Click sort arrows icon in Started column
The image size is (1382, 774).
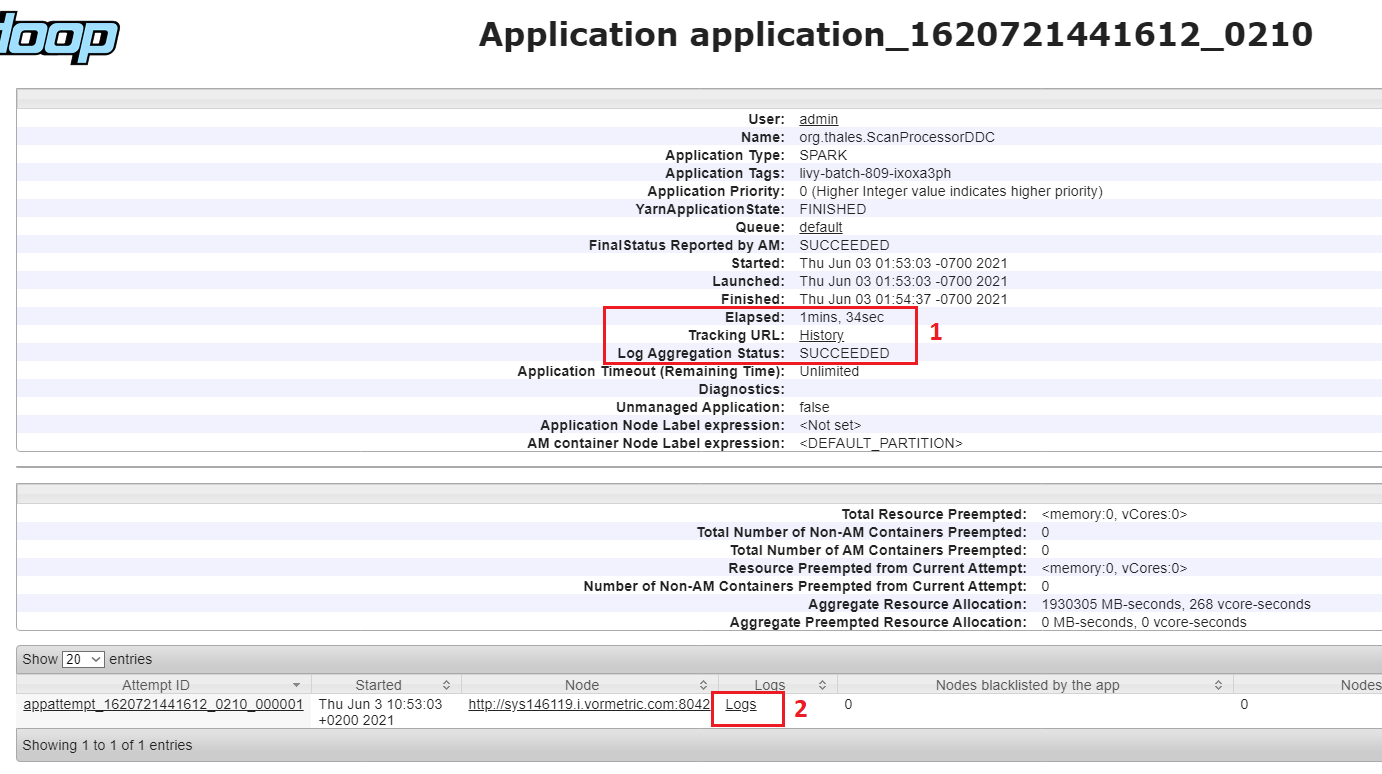(x=446, y=685)
